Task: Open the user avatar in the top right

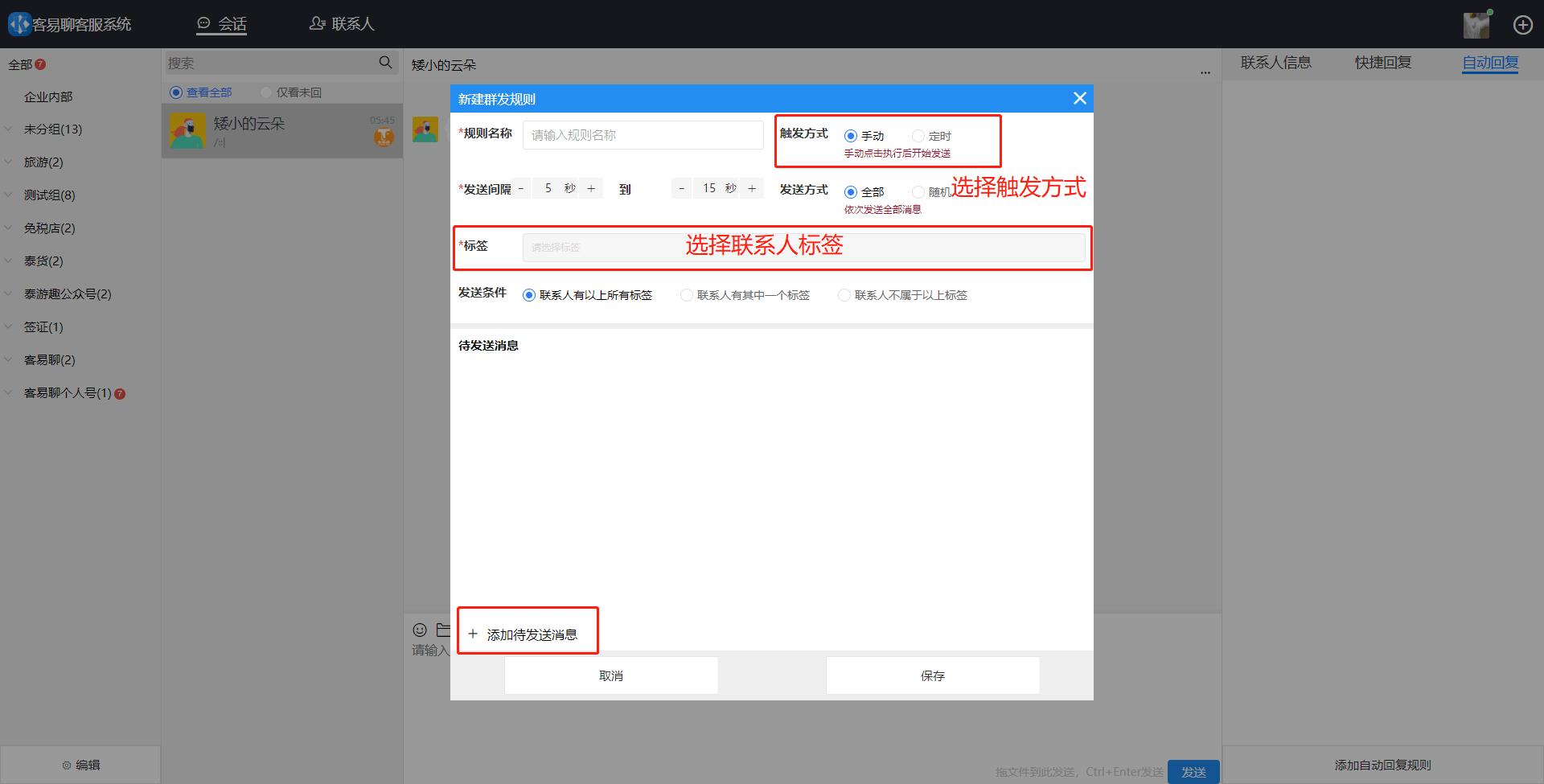Action: coord(1476,24)
